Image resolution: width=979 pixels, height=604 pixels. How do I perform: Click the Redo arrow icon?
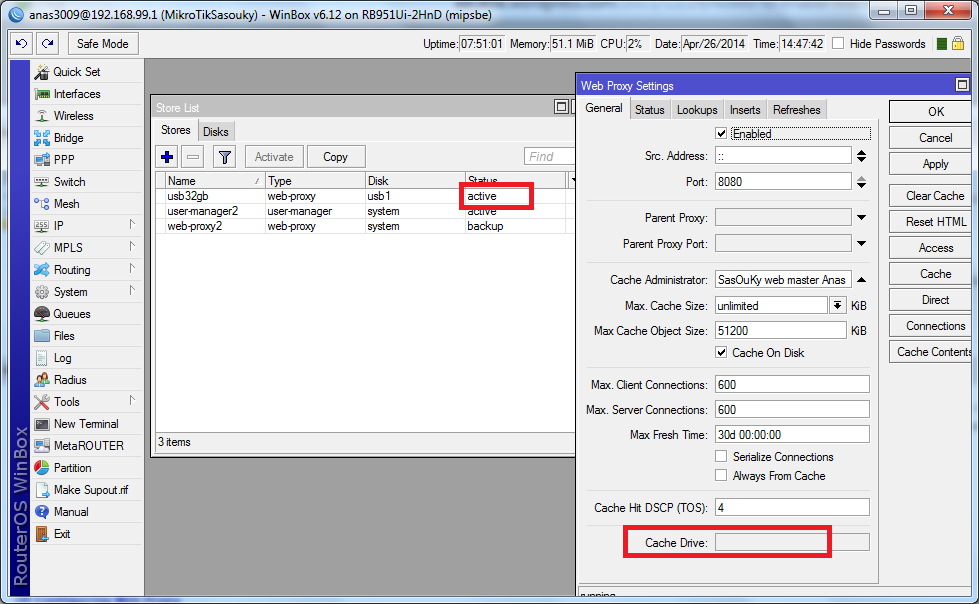coord(47,44)
